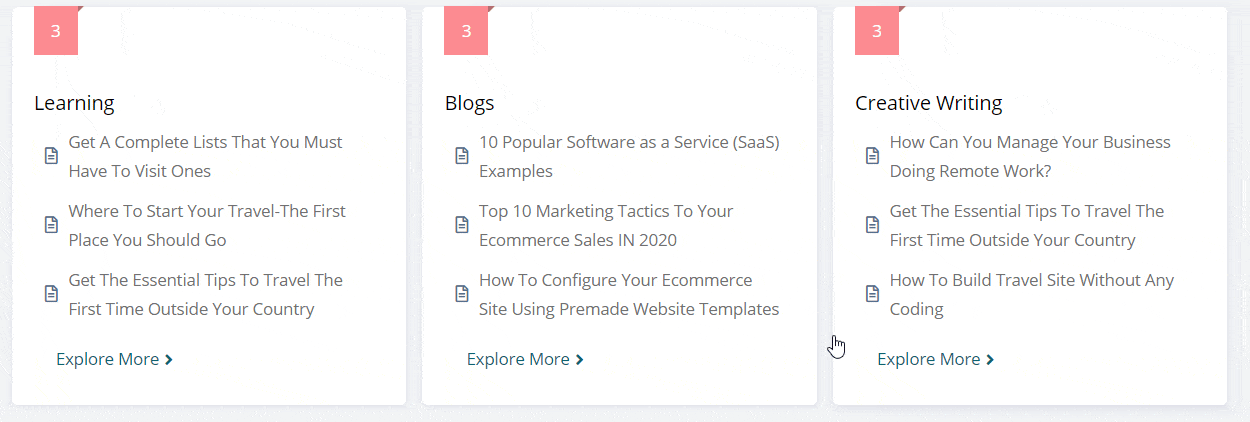
Task: Click the pink count badge above Learning
Action: 56,31
